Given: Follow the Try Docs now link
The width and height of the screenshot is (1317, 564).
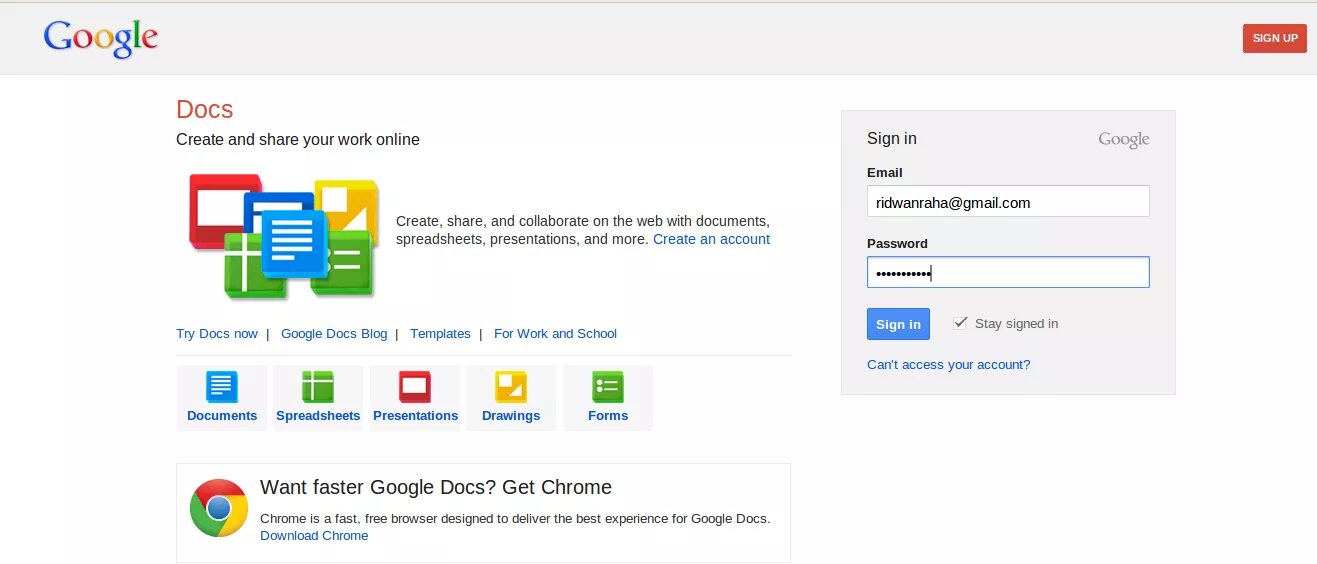Looking at the screenshot, I should [x=217, y=334].
